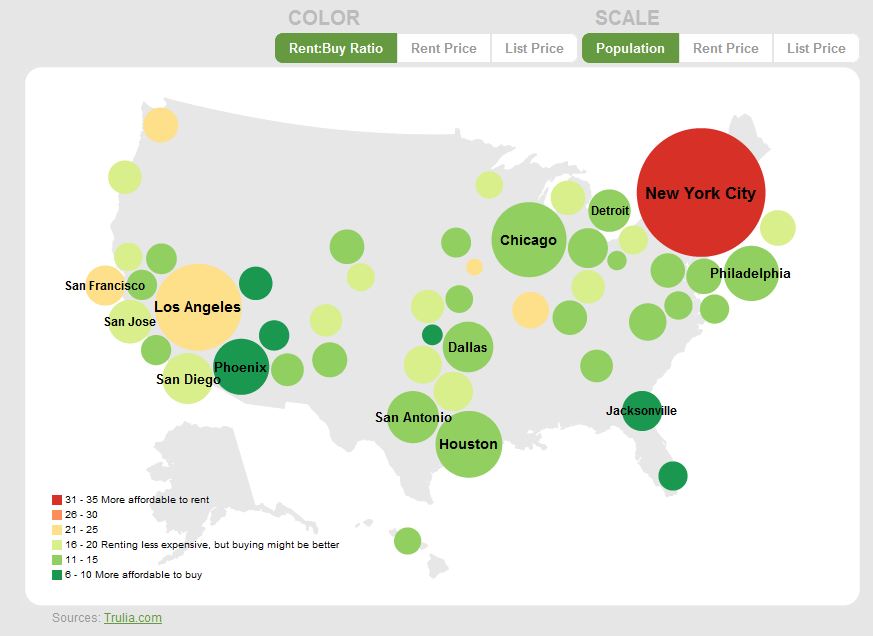Viewport: 873px width, 636px height.
Task: Open the Trulia.com source link
Action: click(x=133, y=618)
